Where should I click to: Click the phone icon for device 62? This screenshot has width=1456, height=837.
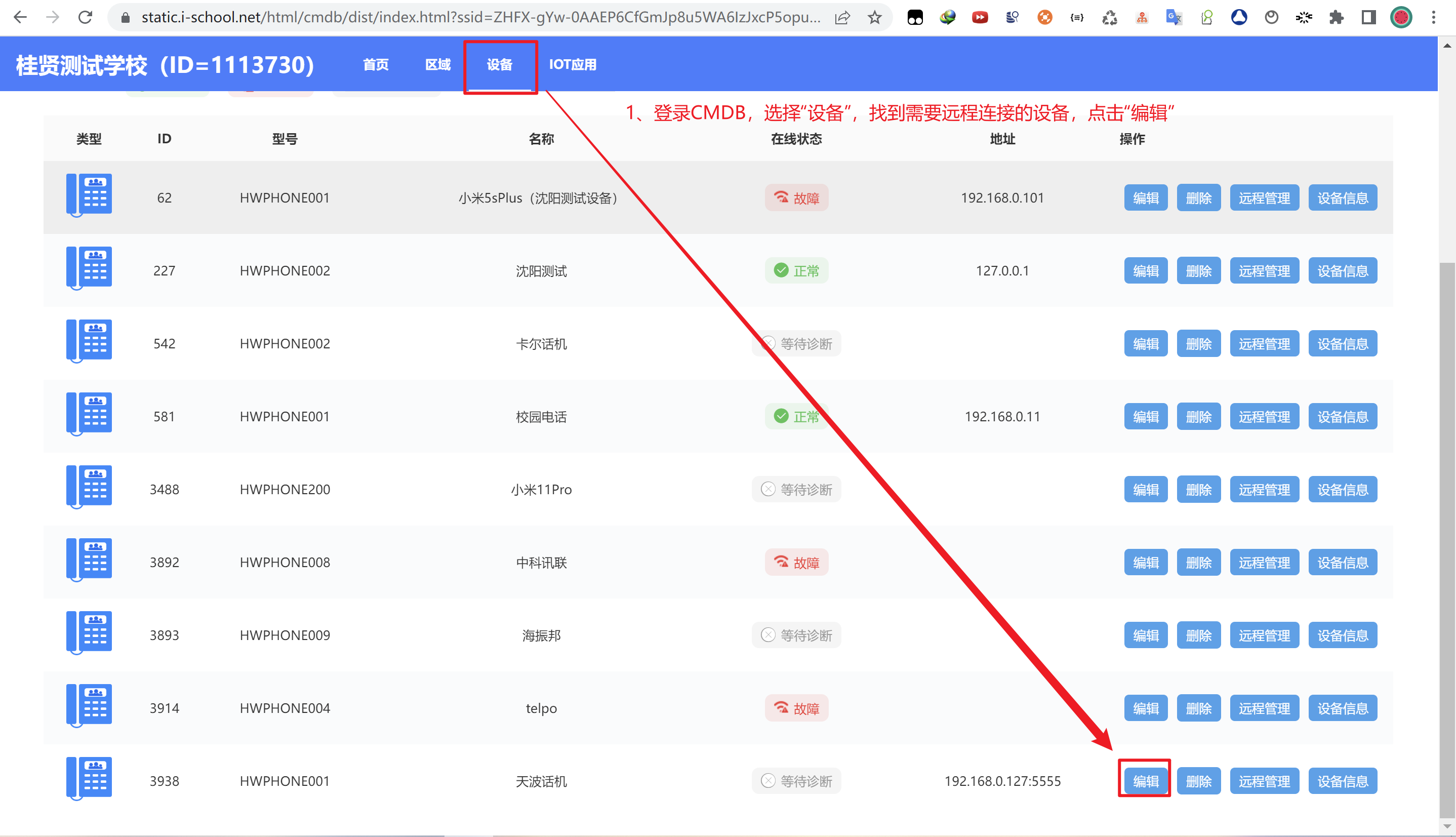point(89,195)
